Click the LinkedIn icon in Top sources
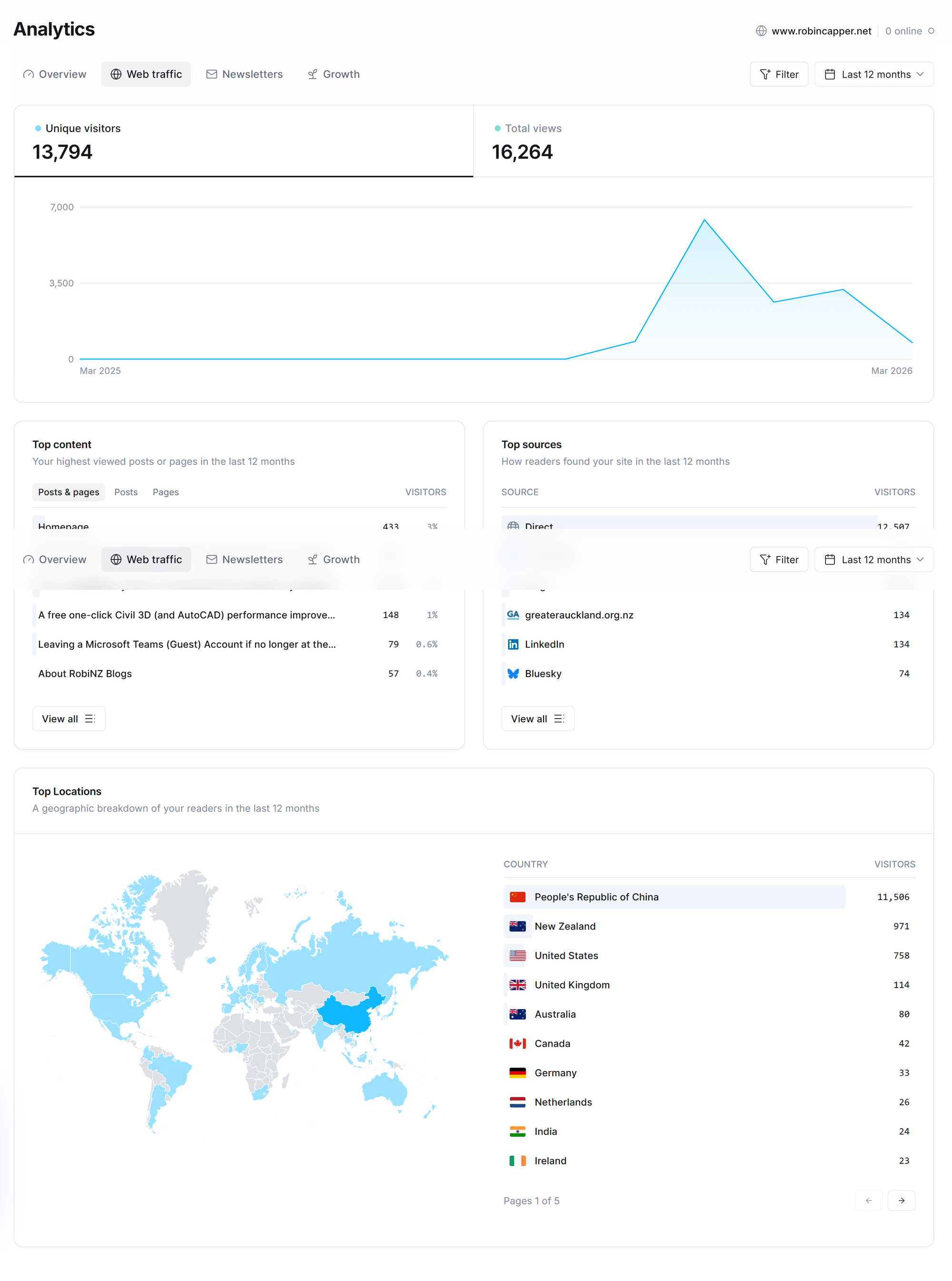The image size is (952, 1281). tap(513, 644)
